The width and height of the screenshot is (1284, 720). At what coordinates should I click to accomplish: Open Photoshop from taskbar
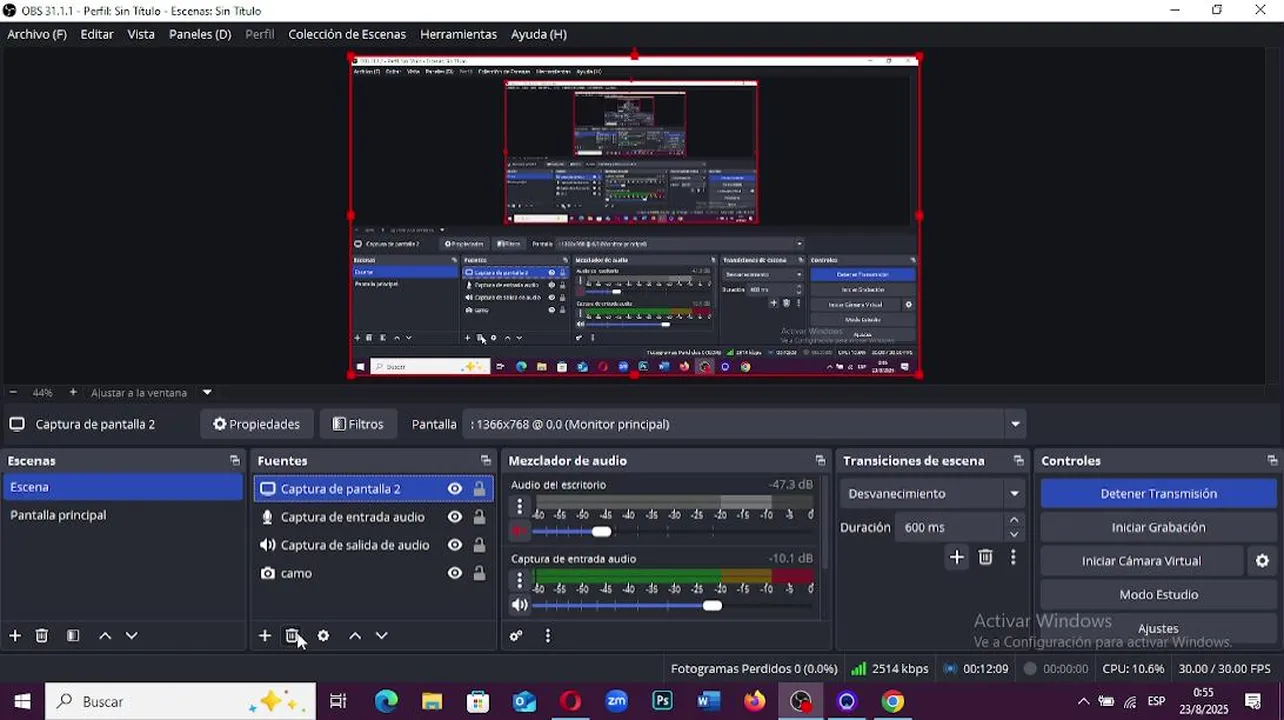point(663,702)
